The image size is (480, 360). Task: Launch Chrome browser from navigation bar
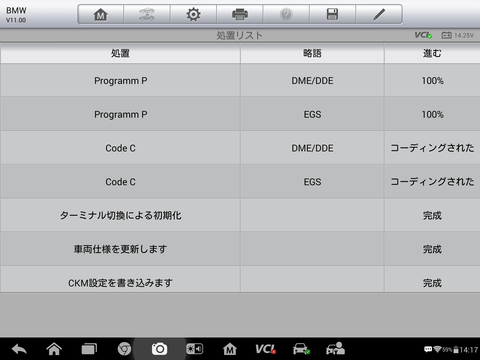pyautogui.click(x=124, y=349)
